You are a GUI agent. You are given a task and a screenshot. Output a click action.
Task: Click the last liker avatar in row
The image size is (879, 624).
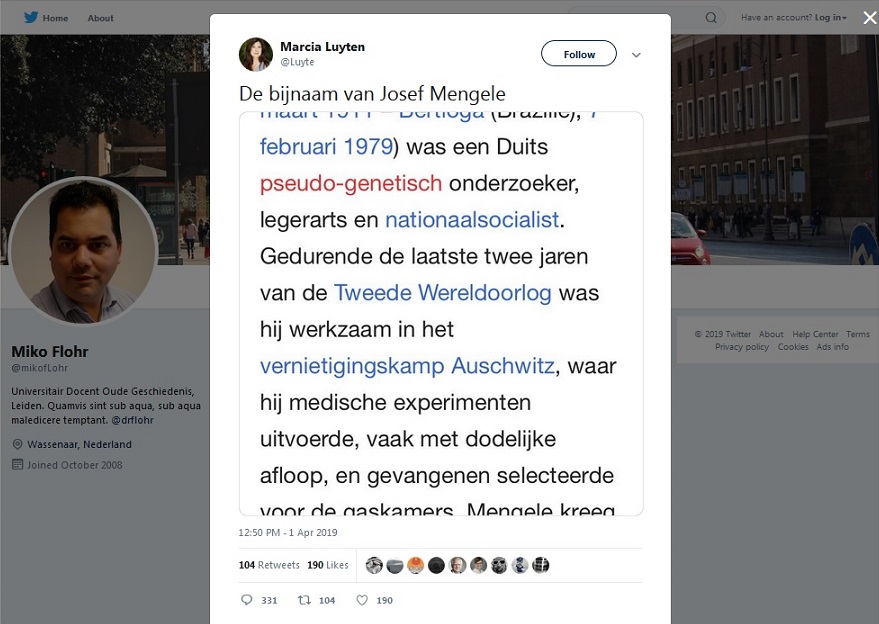click(540, 565)
